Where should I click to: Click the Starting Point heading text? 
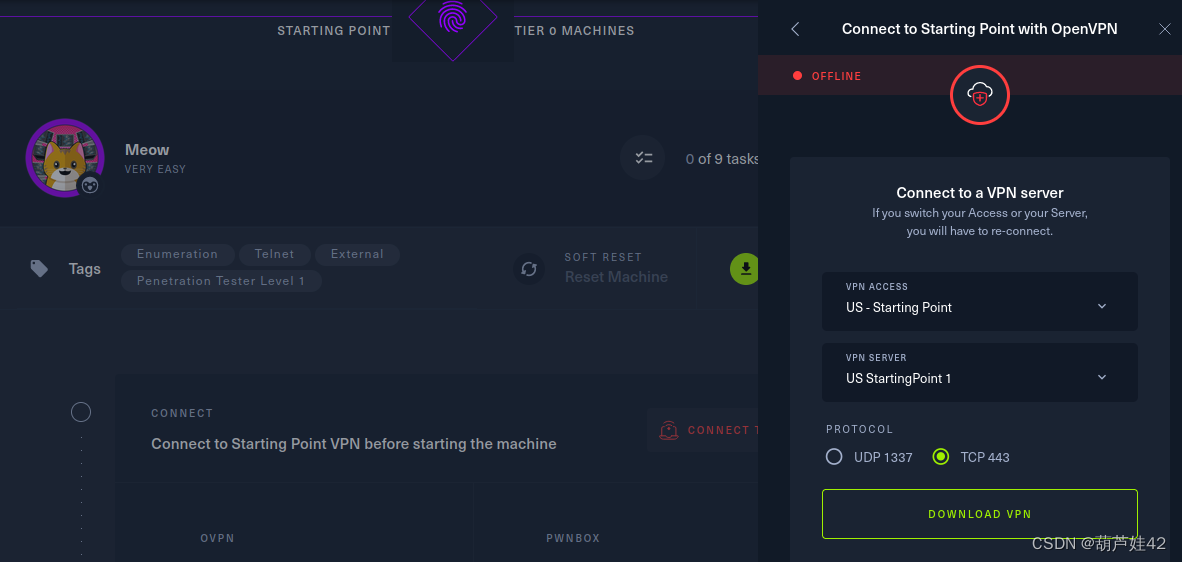point(333,31)
